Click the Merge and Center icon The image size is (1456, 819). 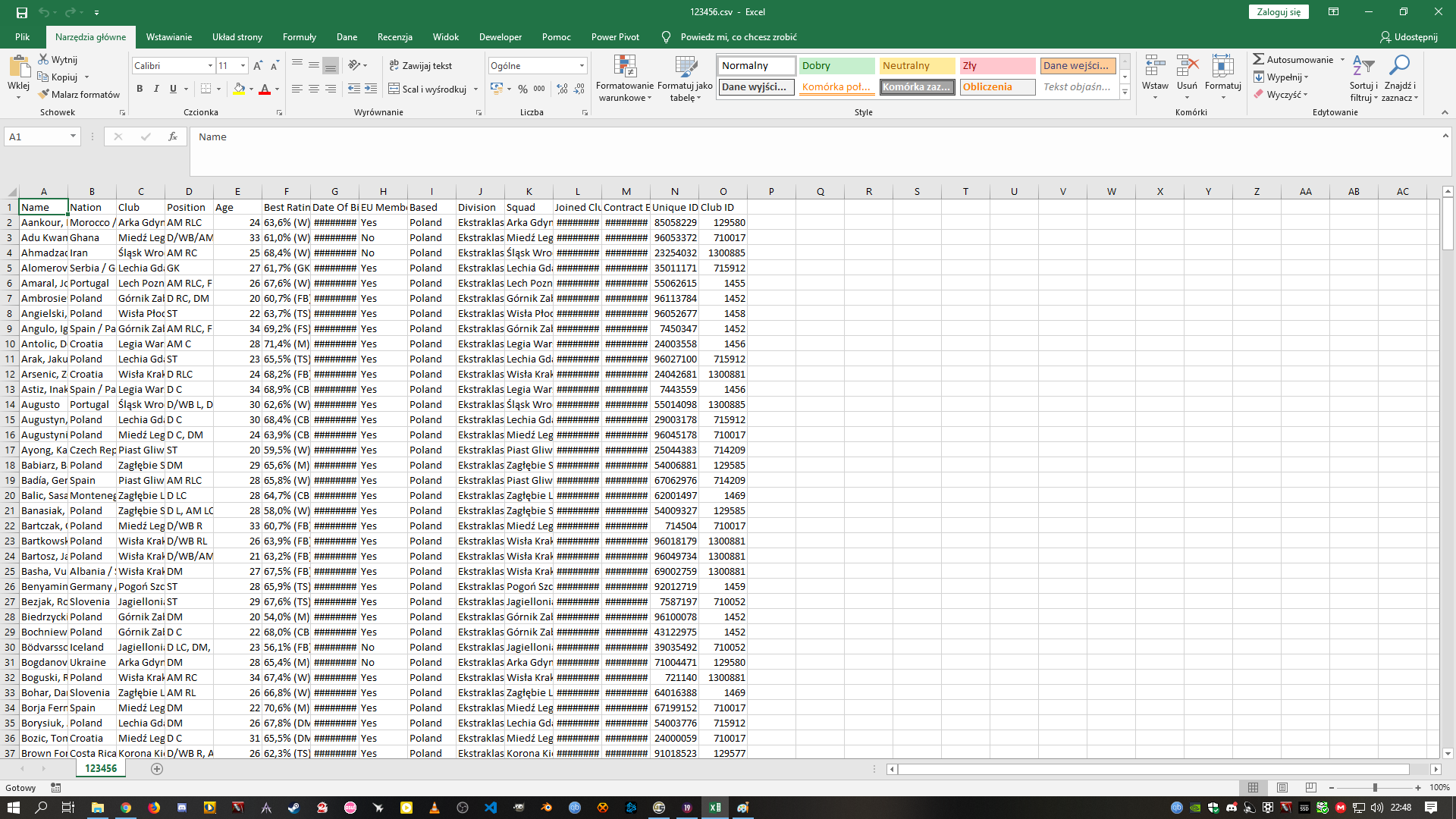[x=394, y=89]
